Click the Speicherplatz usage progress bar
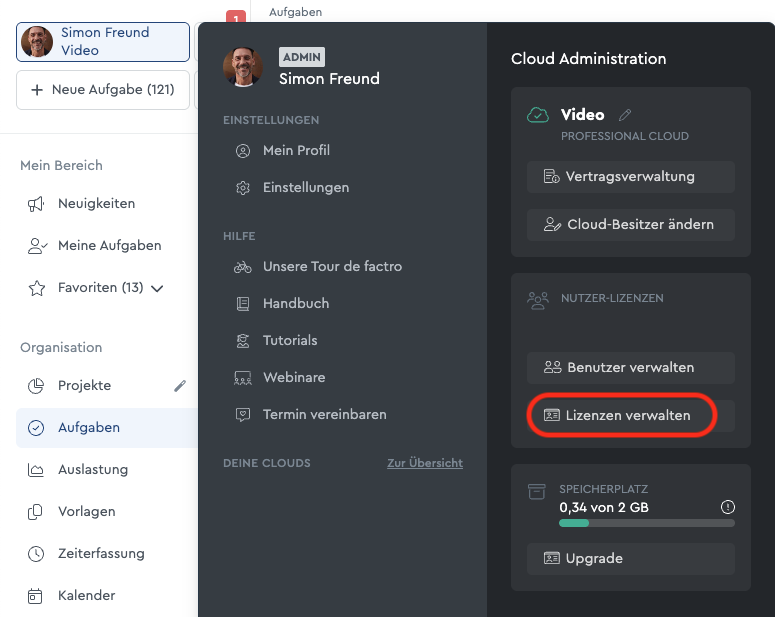 point(647,523)
